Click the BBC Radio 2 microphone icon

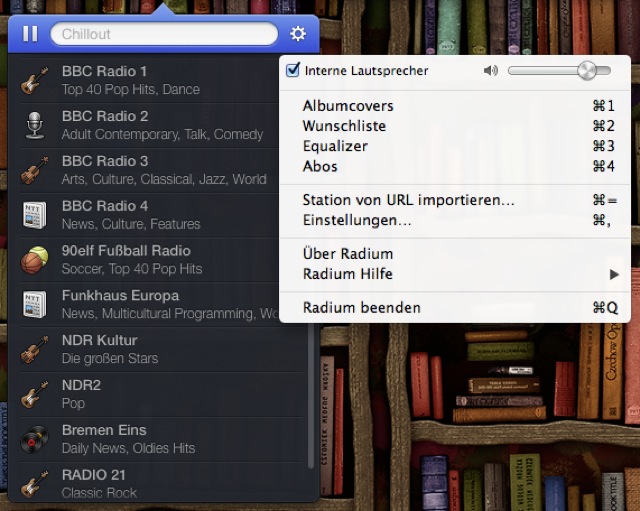[x=35, y=125]
